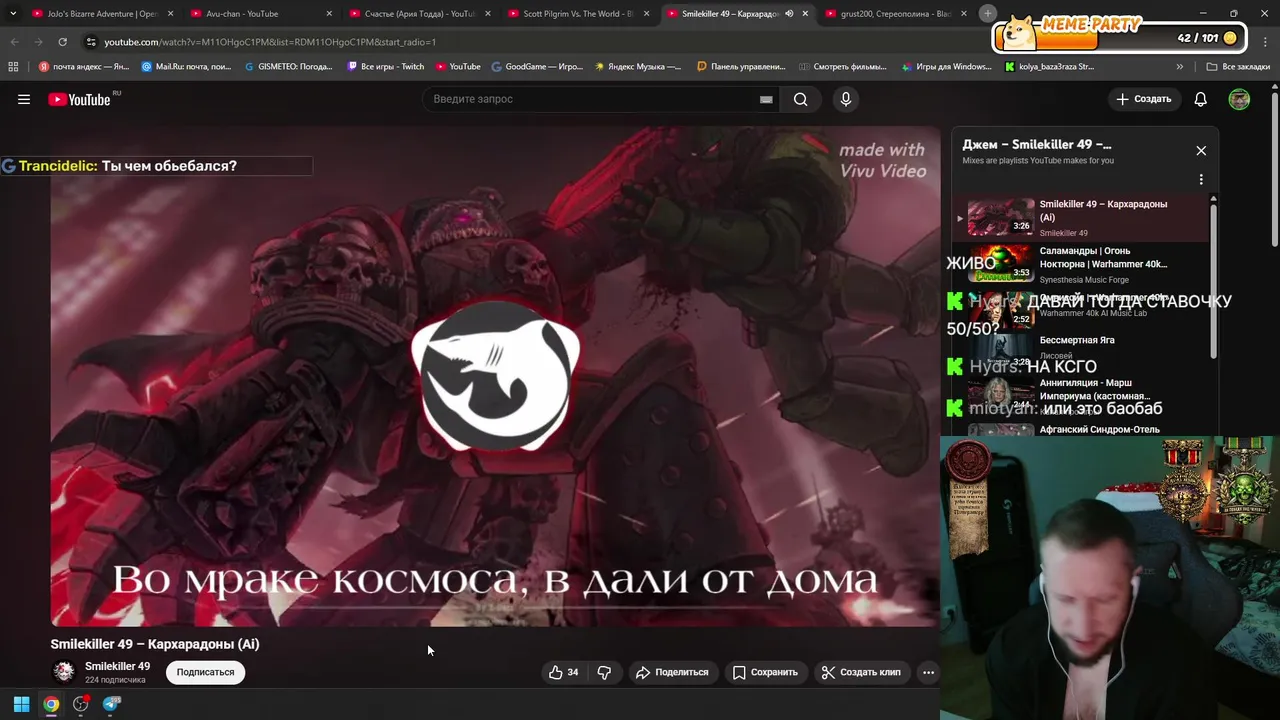Screen dimensions: 1280x720
Task: Open the YouTube notifications bell
Action: (x=1201, y=99)
